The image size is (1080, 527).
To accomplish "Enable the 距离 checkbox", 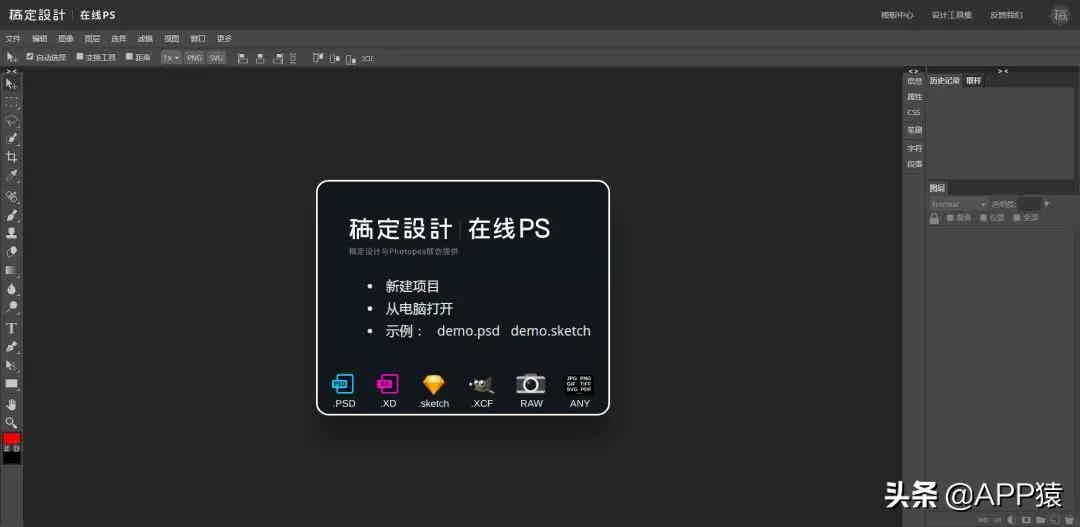I will pyautogui.click(x=129, y=57).
